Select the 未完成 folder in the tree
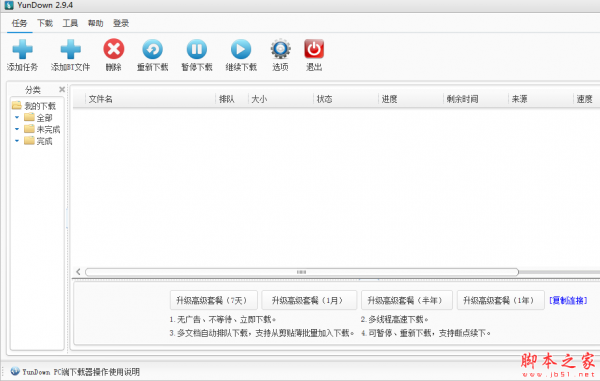 (x=48, y=129)
